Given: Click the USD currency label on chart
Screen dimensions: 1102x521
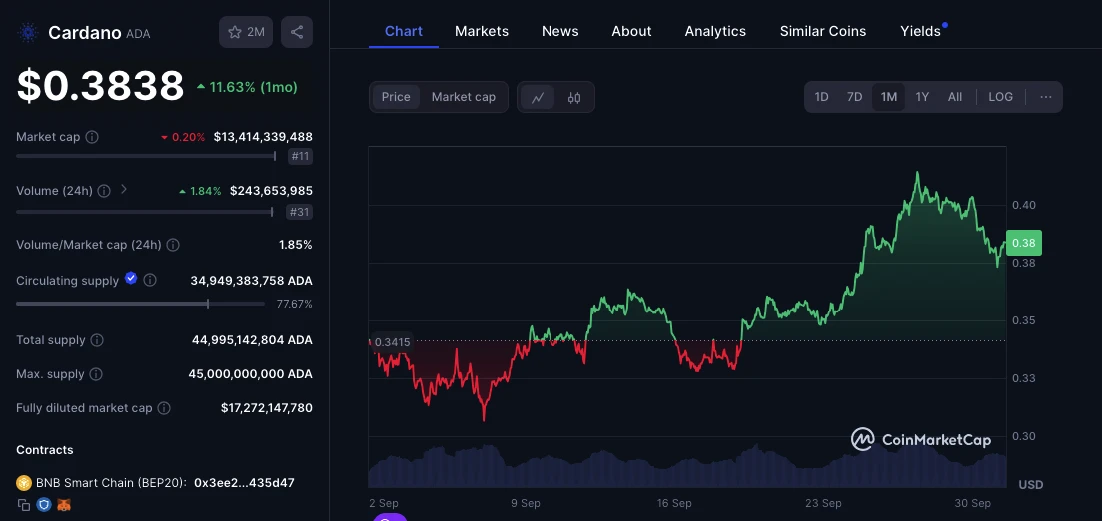Looking at the screenshot, I should click(x=1030, y=484).
